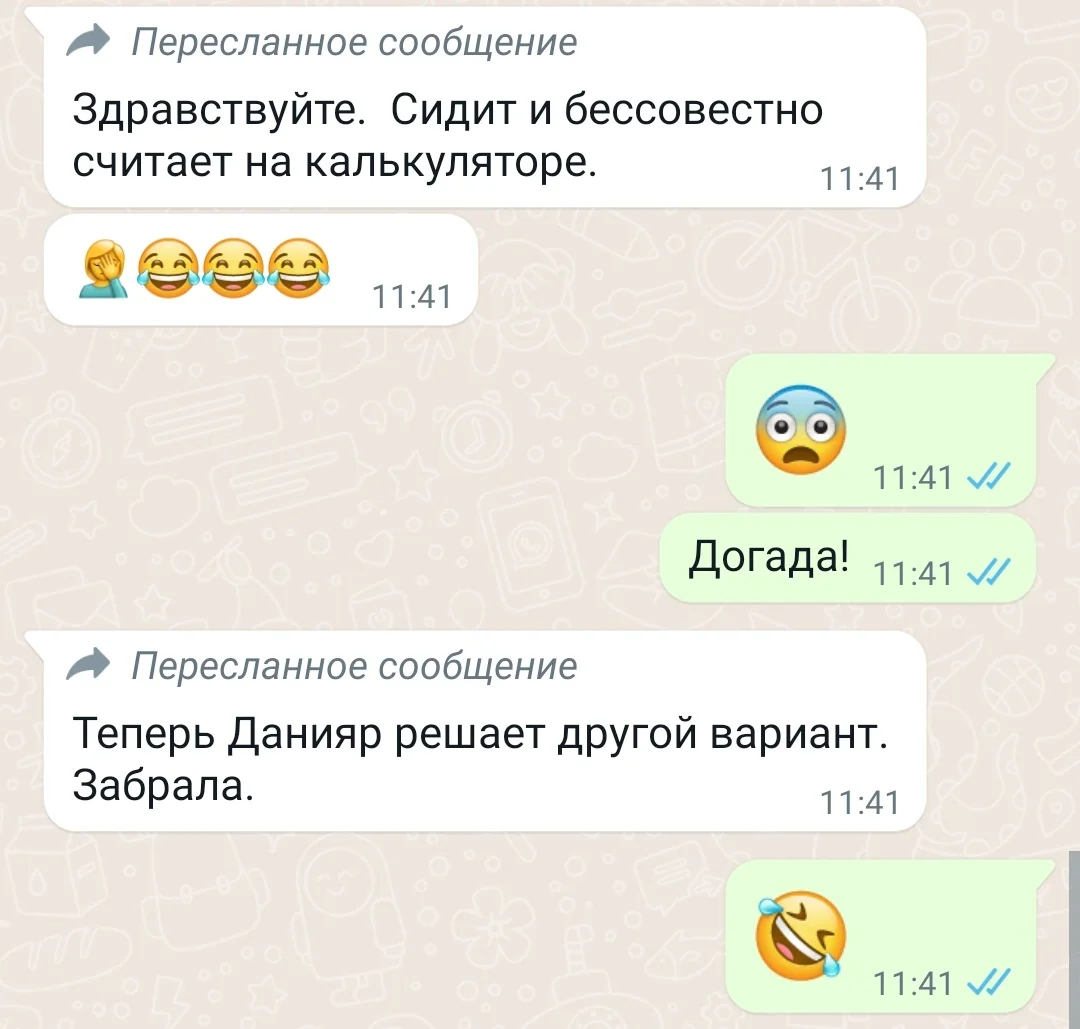Click forward arrow icon on first forwarded message

click(x=88, y=41)
